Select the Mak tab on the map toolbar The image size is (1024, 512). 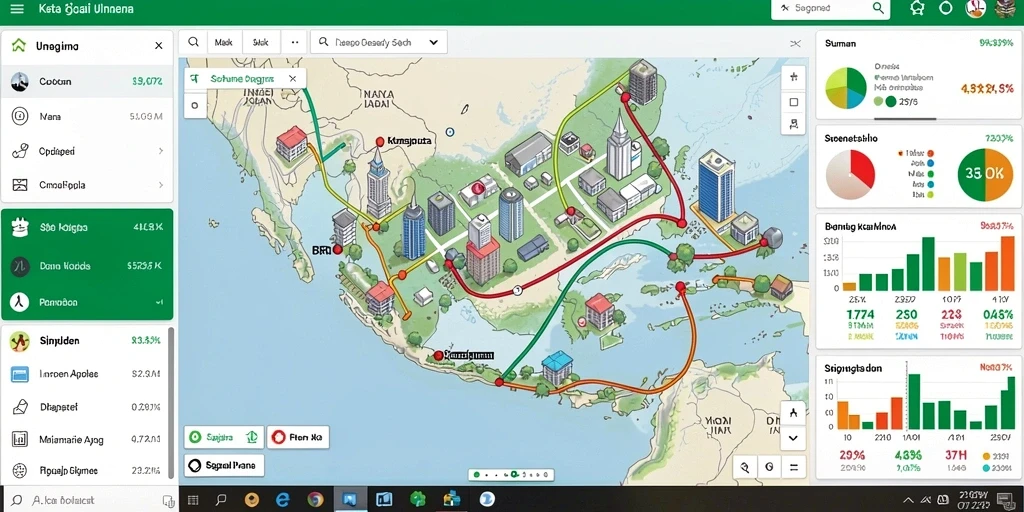click(224, 42)
